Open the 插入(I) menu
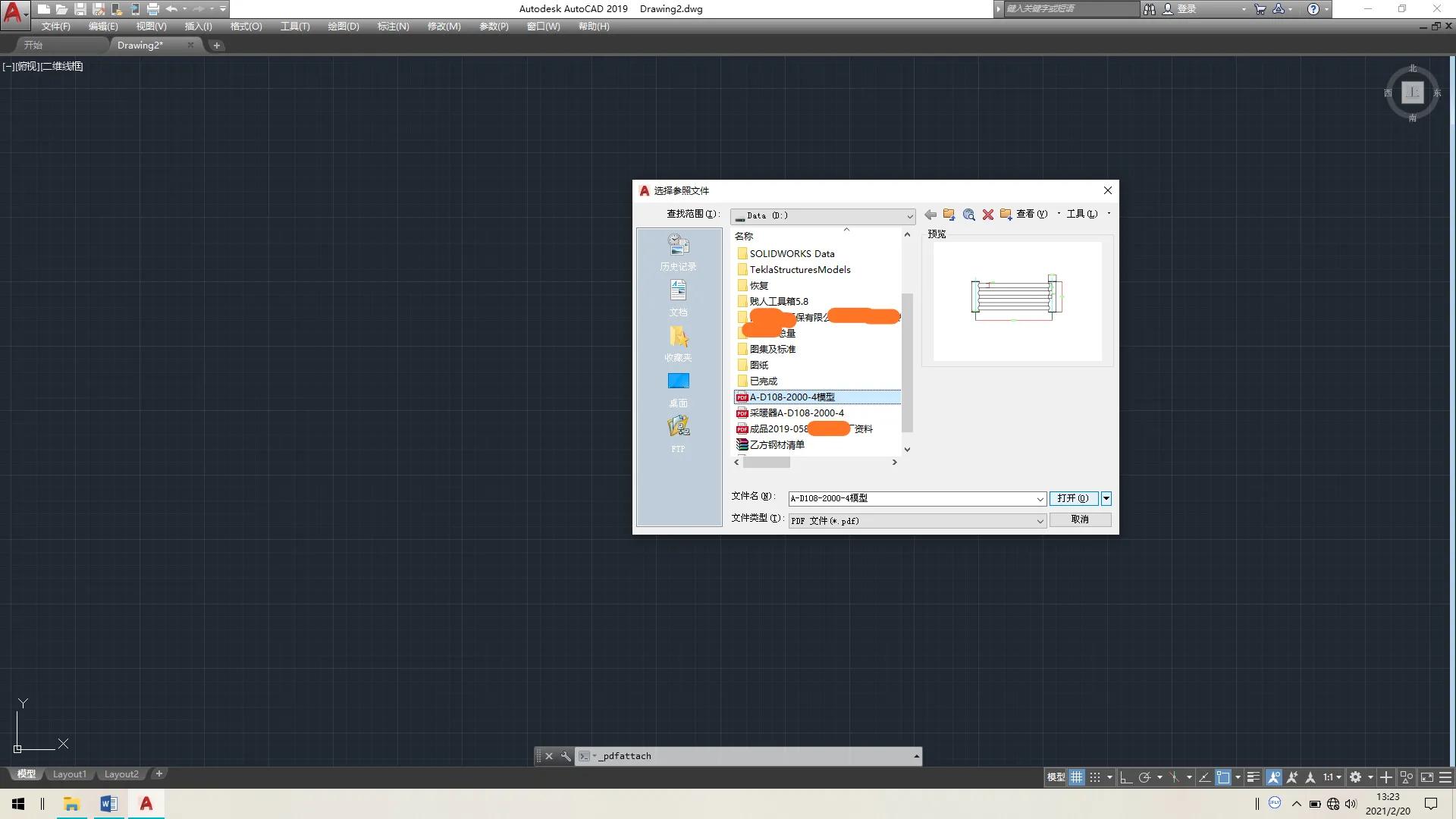Image resolution: width=1456 pixels, height=819 pixels. coord(199,27)
